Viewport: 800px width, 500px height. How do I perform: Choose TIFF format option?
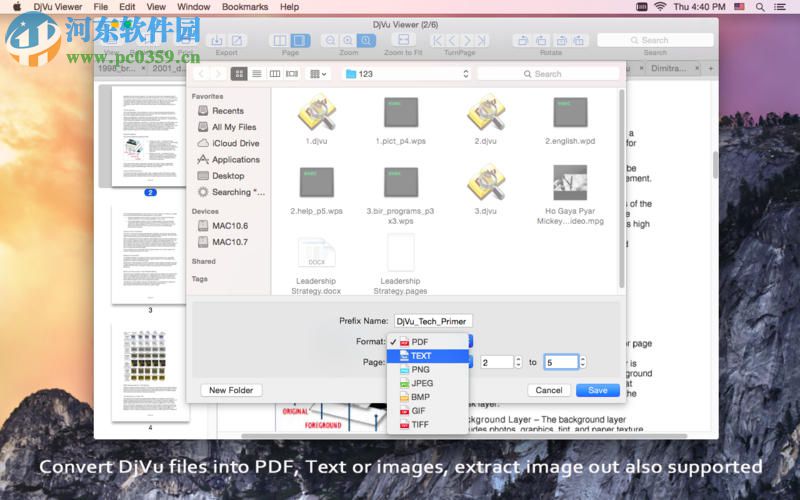pyautogui.click(x=428, y=424)
